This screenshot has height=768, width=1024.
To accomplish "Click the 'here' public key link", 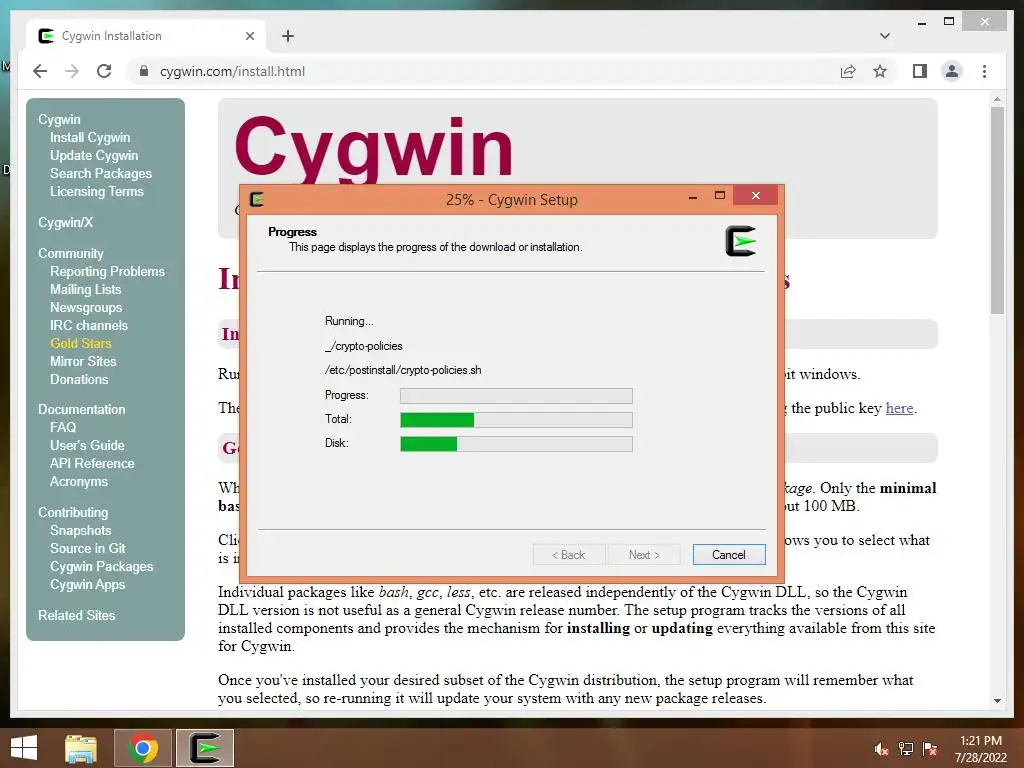I will [899, 408].
